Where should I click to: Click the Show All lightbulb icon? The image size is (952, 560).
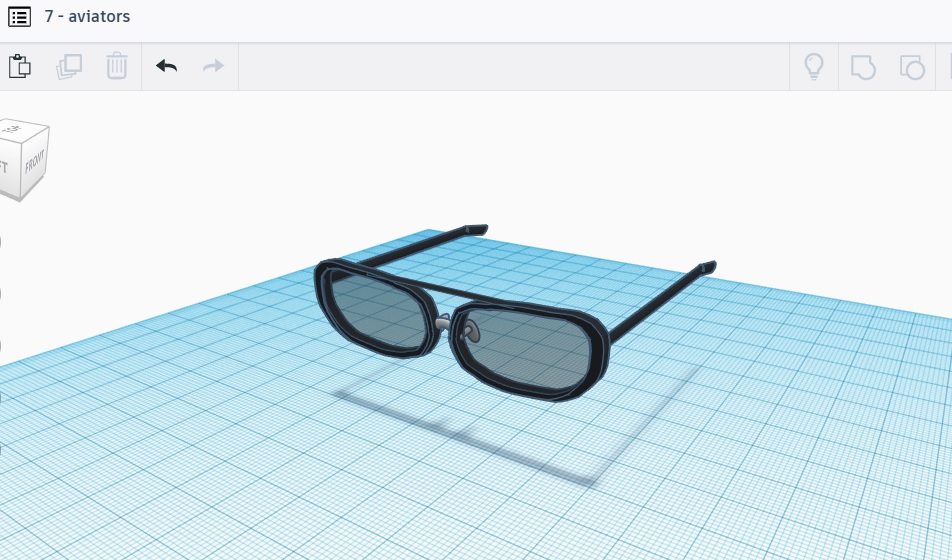click(814, 67)
